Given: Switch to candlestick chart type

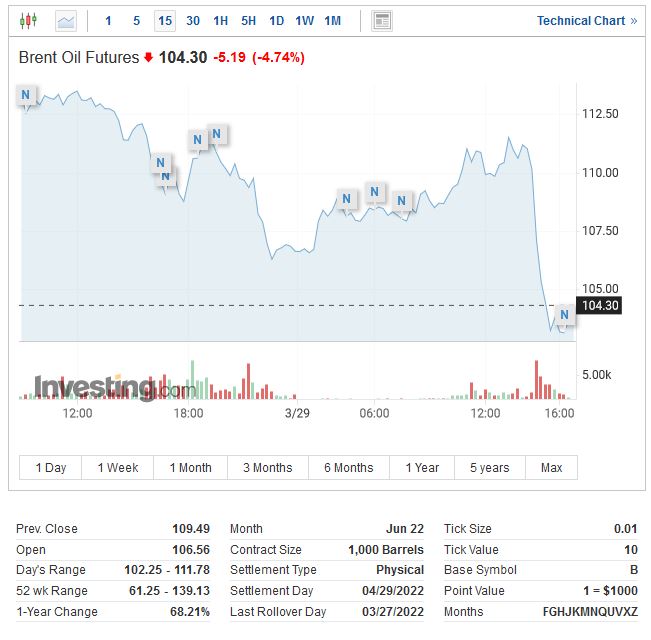Looking at the screenshot, I should [x=28, y=21].
